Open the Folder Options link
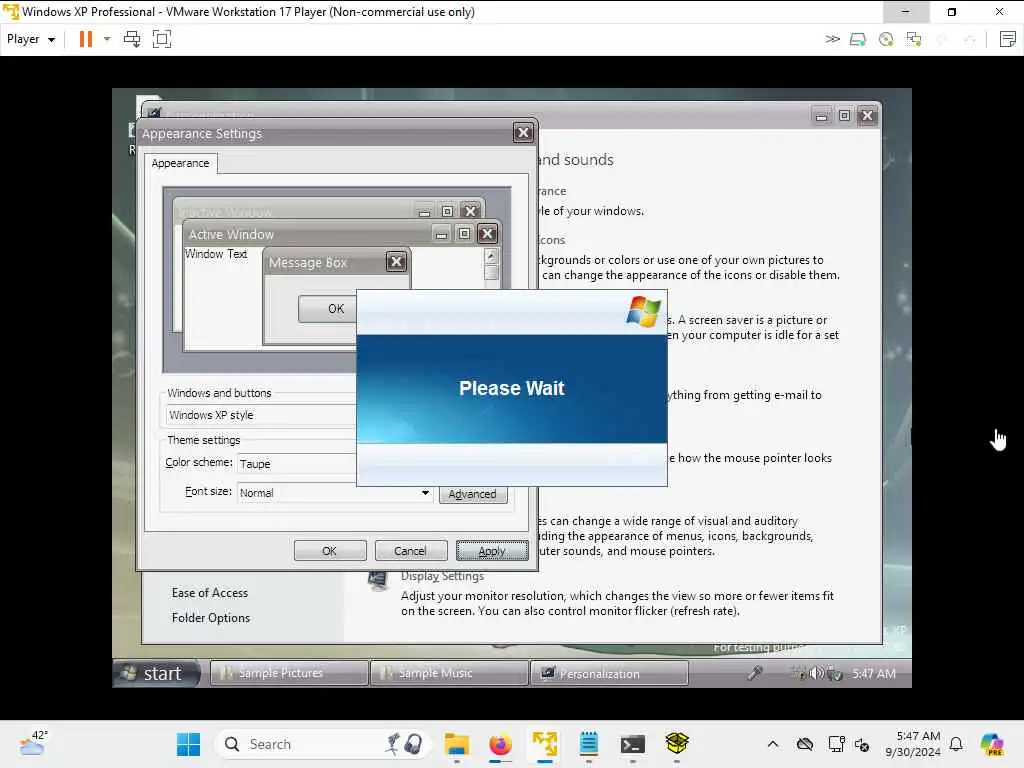 [x=210, y=617]
